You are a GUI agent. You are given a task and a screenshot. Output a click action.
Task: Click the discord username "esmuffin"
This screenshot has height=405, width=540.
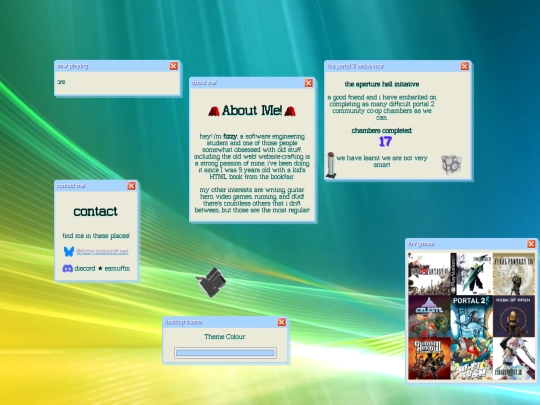click(117, 269)
